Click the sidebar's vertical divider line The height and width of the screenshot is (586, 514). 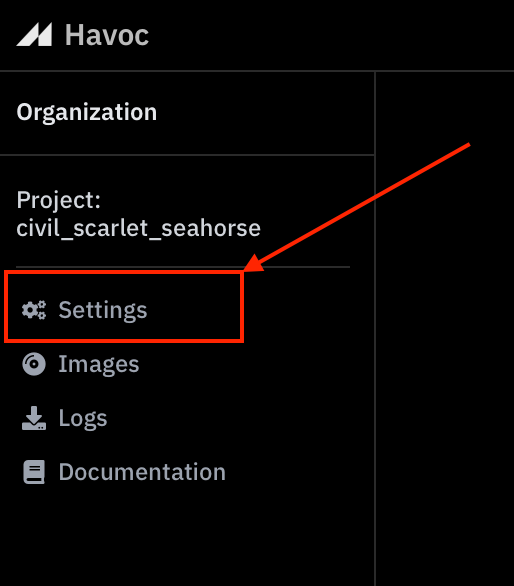click(x=375, y=329)
